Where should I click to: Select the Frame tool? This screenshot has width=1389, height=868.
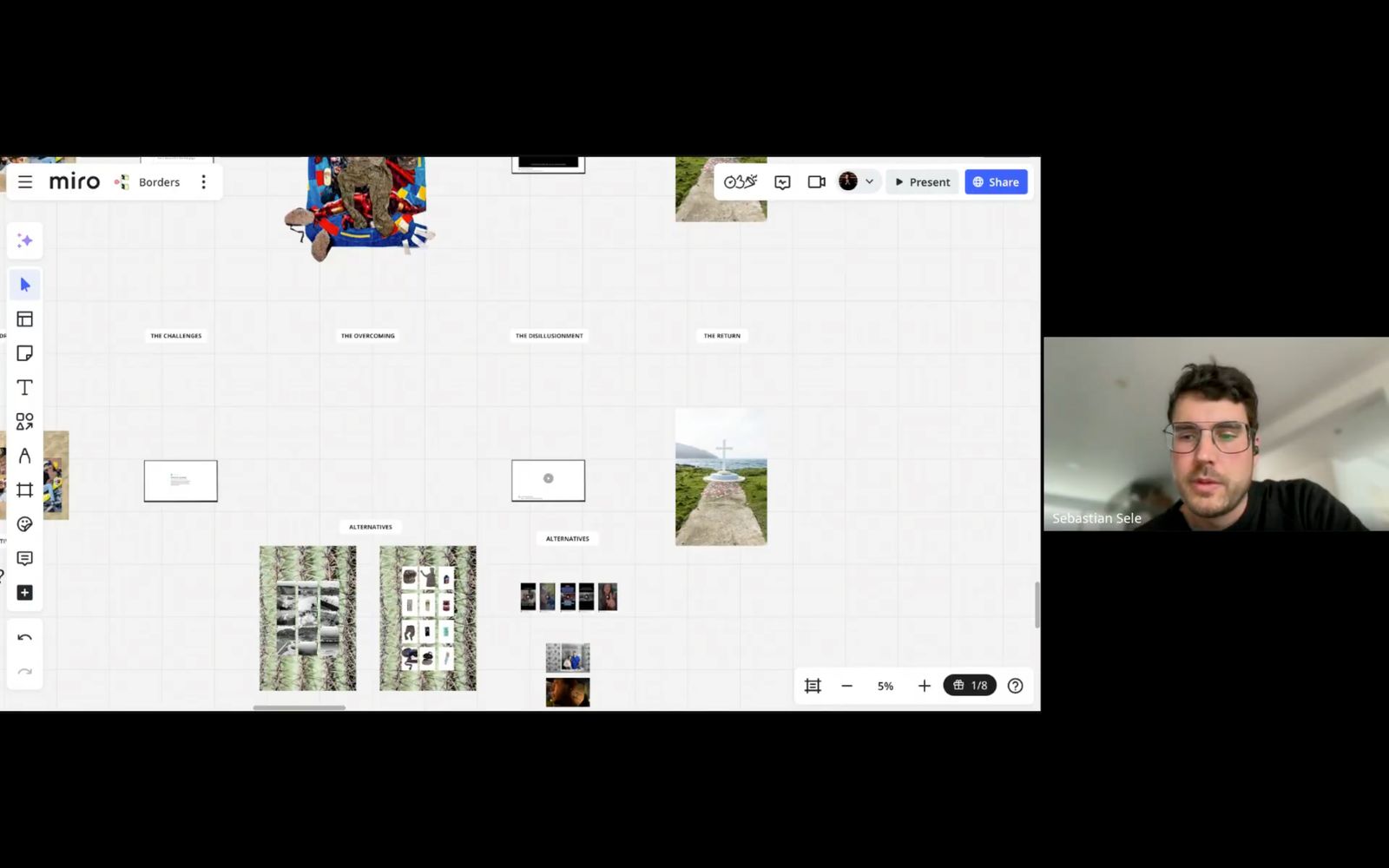pos(24,490)
